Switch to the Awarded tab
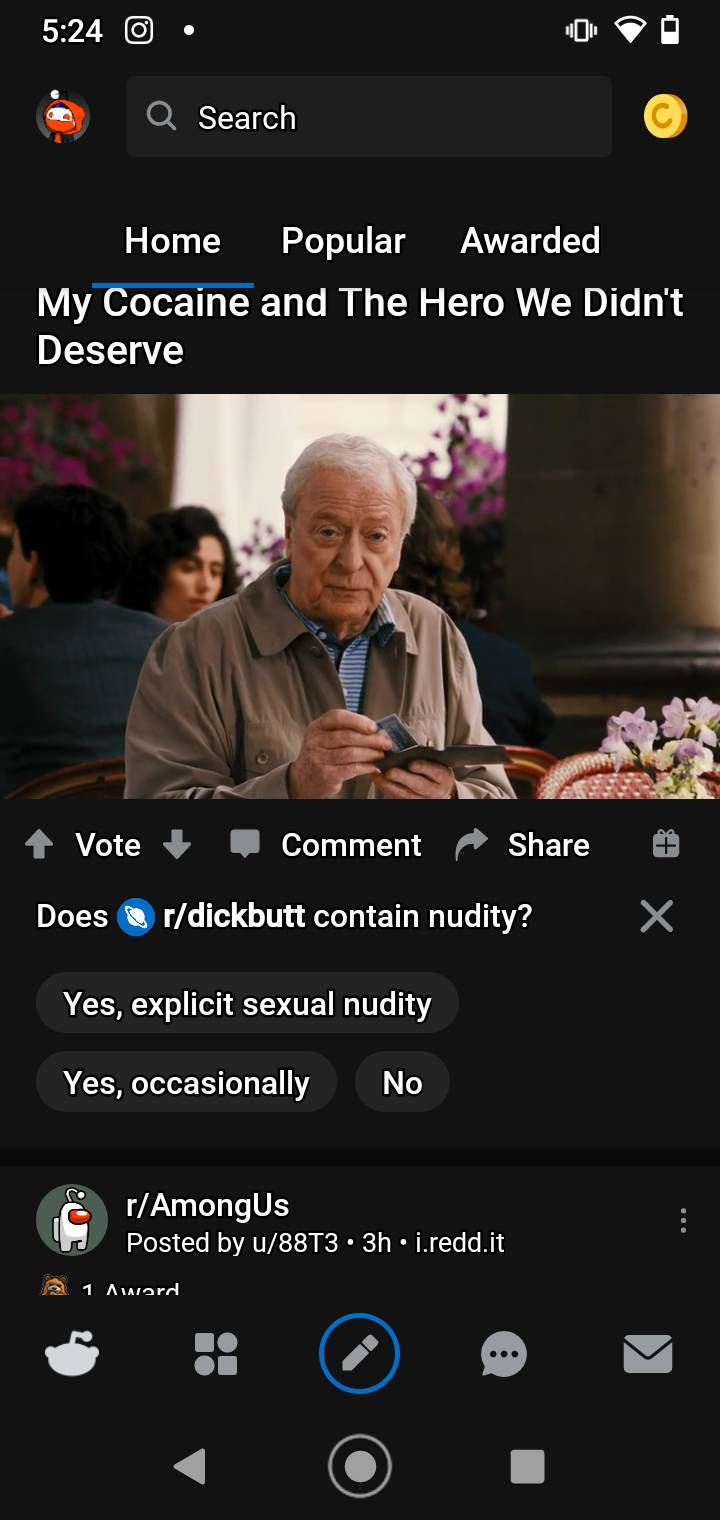Screen dimensions: 720x1520 tap(530, 241)
